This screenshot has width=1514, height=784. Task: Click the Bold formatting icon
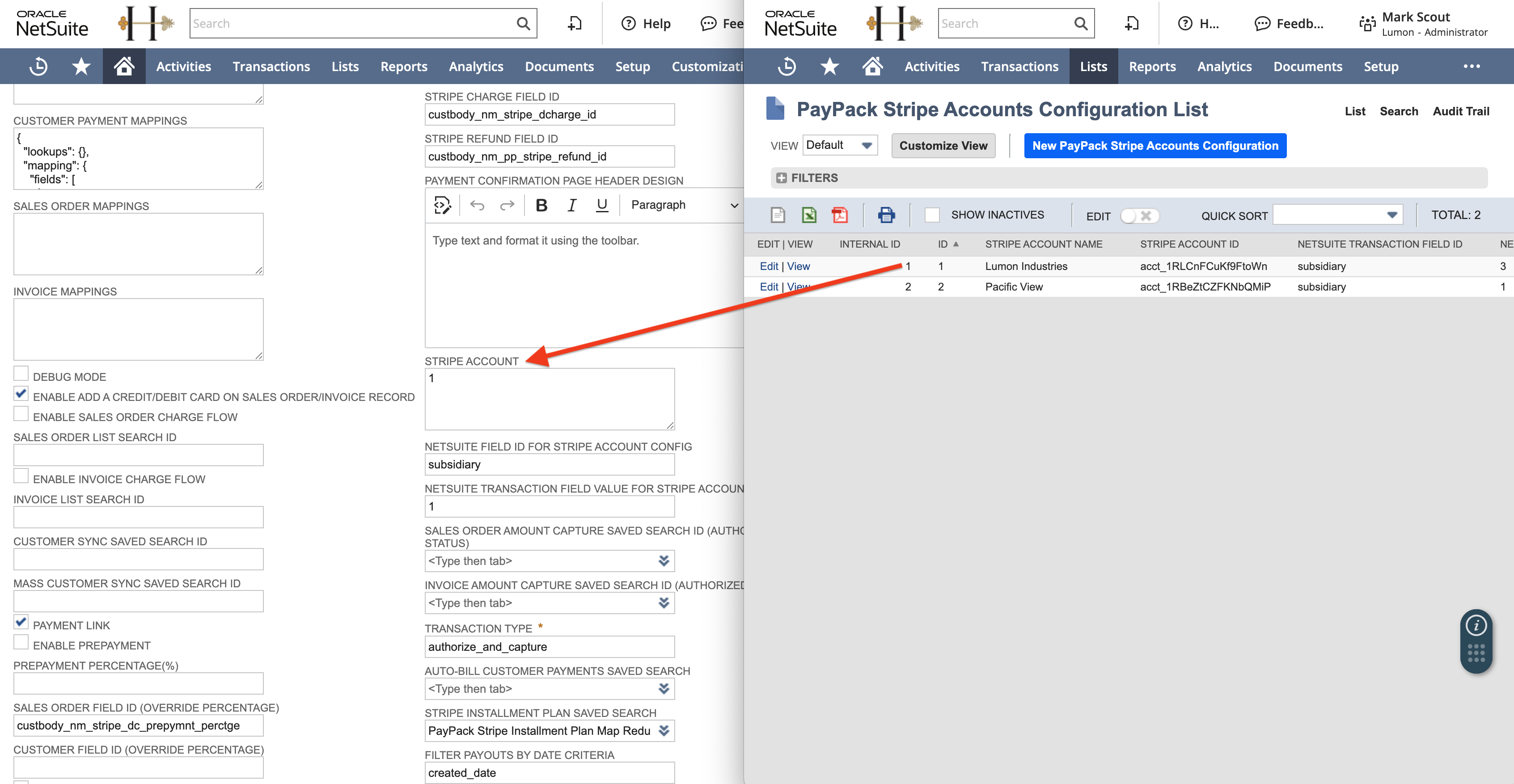[x=541, y=205]
